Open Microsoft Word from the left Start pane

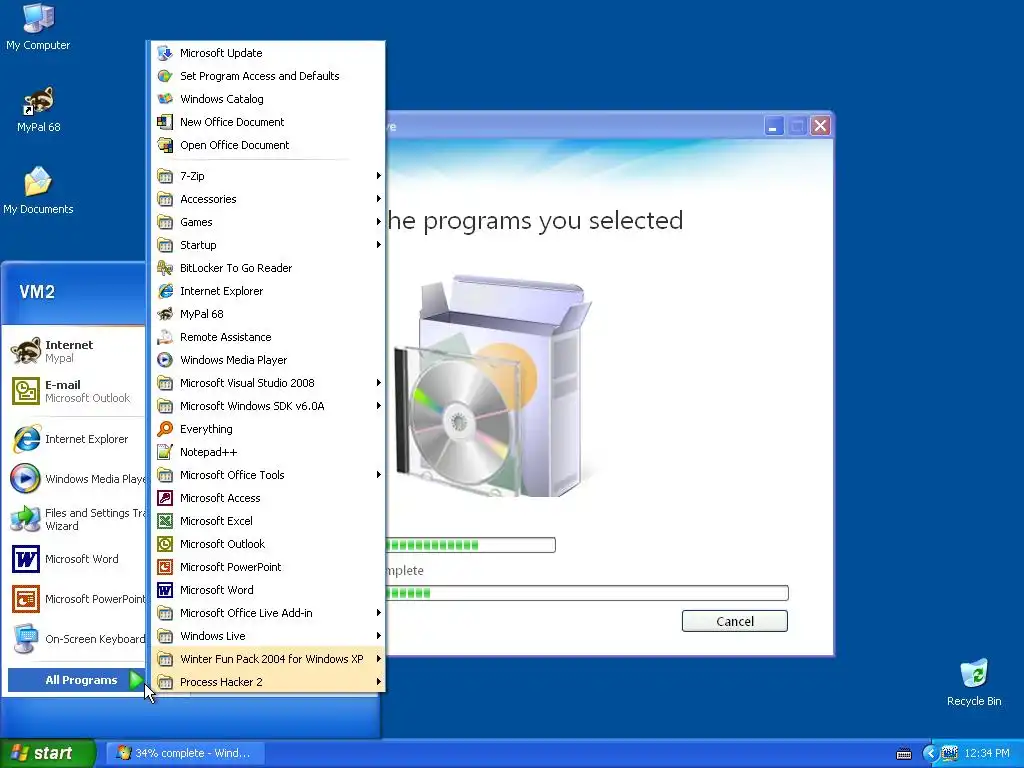click(74, 559)
